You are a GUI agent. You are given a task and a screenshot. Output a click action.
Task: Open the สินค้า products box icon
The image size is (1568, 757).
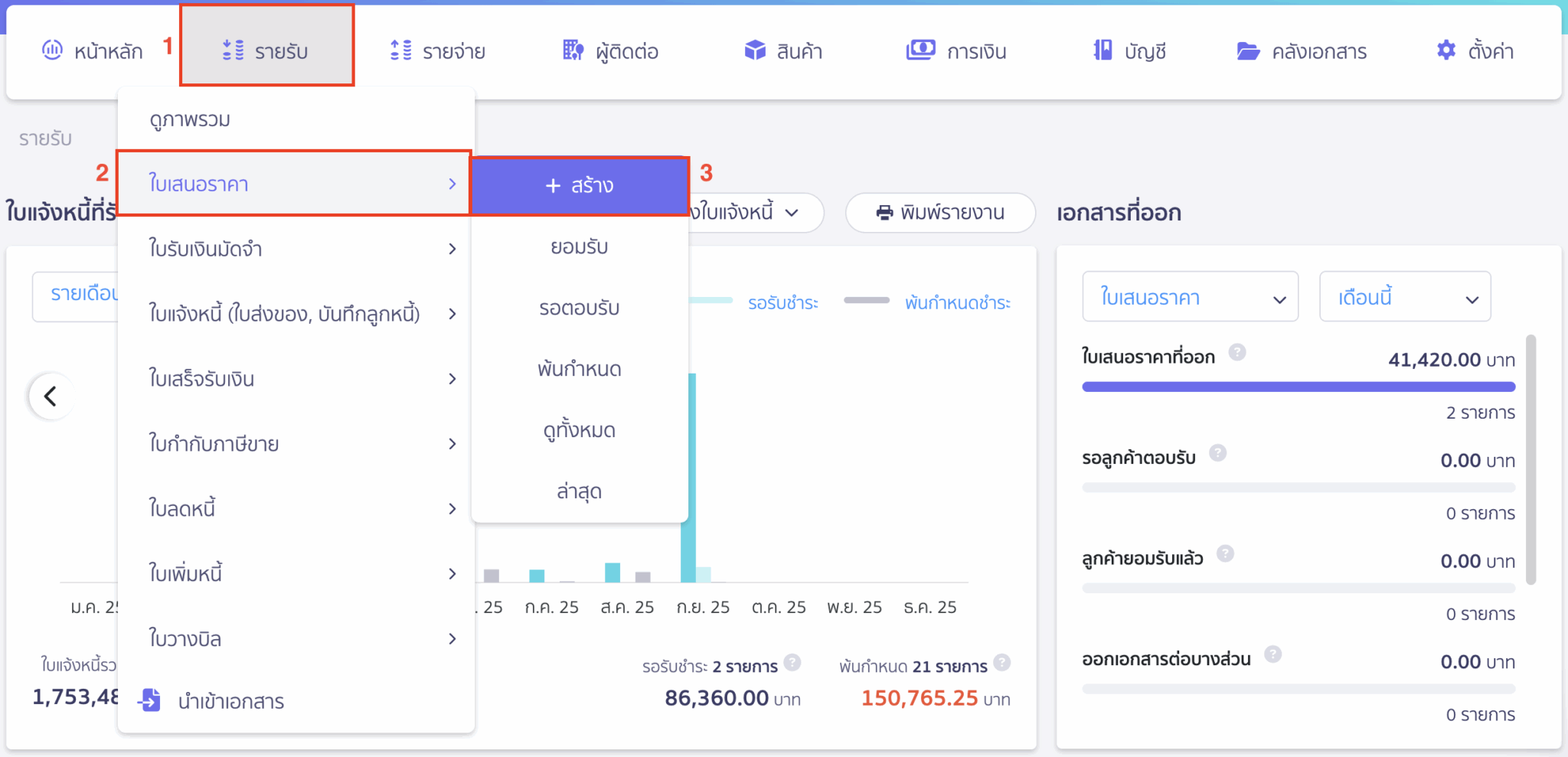755,51
